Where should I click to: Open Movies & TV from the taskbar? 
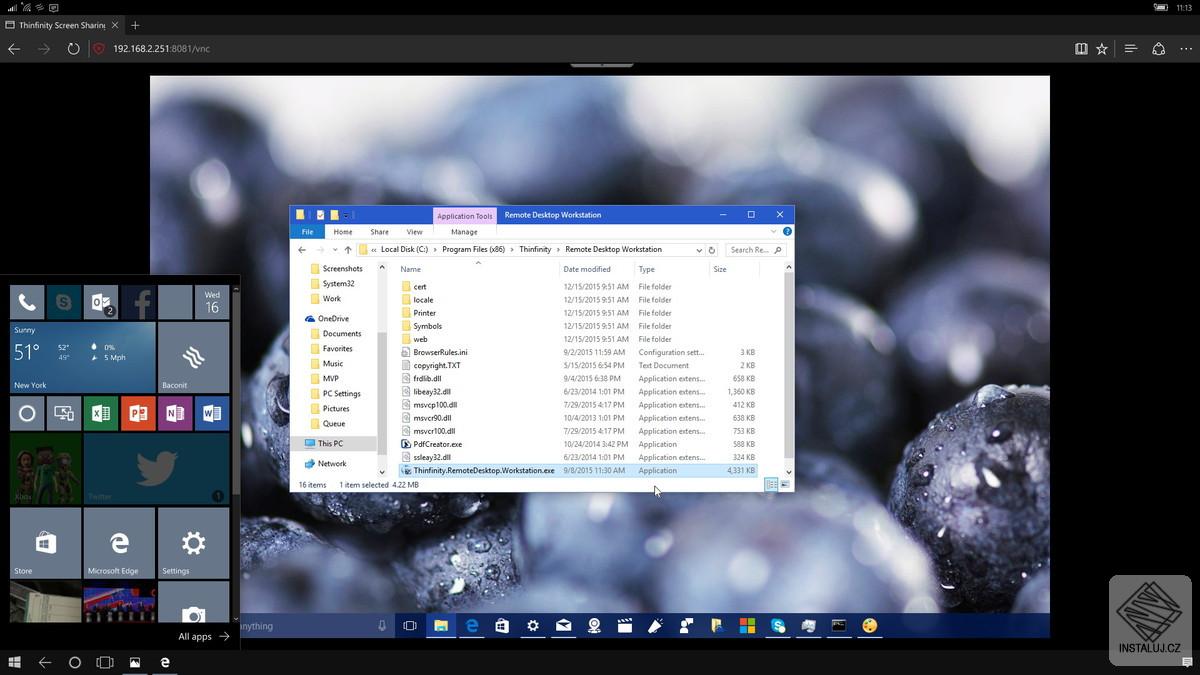pyautogui.click(x=624, y=625)
